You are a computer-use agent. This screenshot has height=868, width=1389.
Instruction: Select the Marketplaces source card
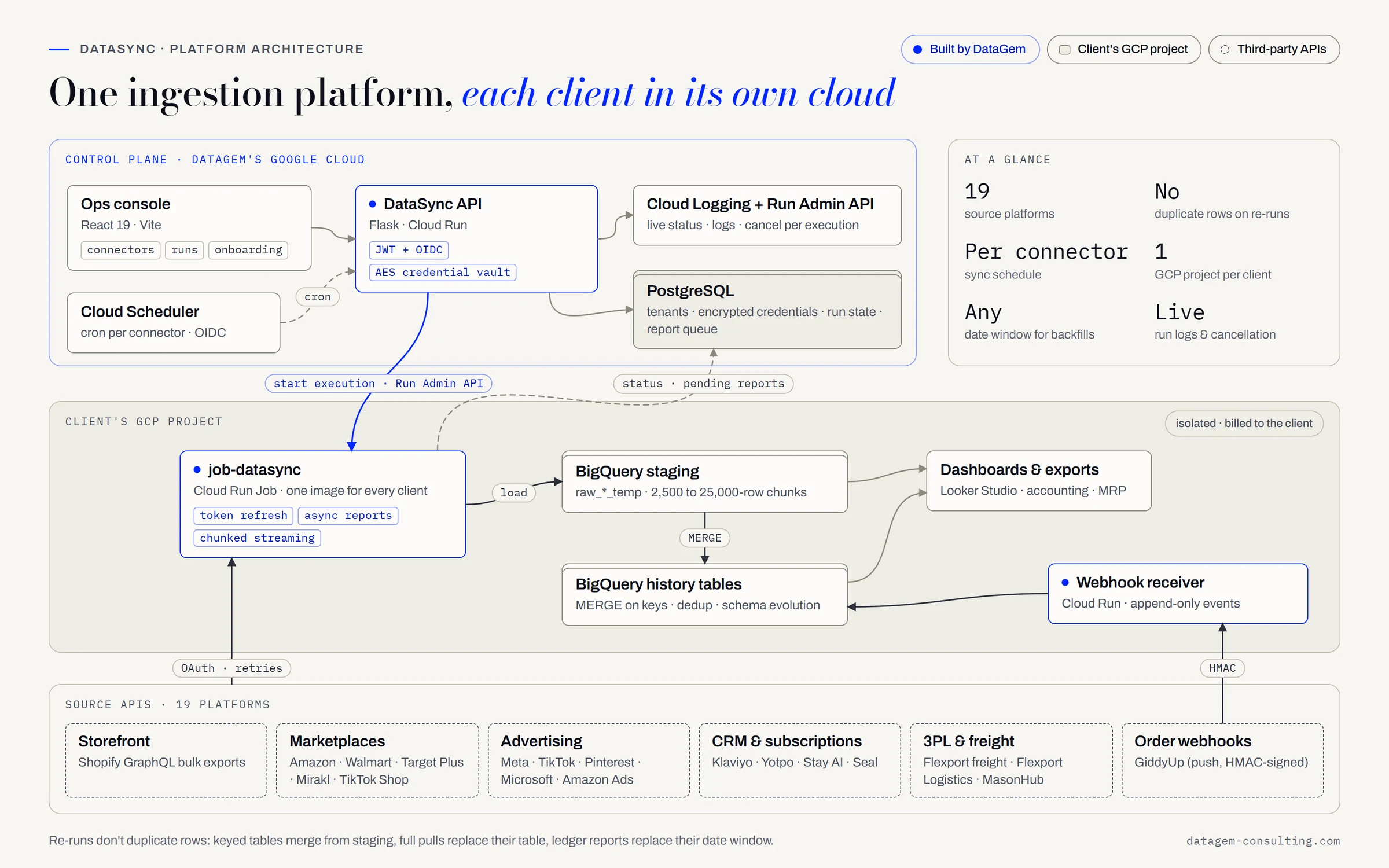377,760
